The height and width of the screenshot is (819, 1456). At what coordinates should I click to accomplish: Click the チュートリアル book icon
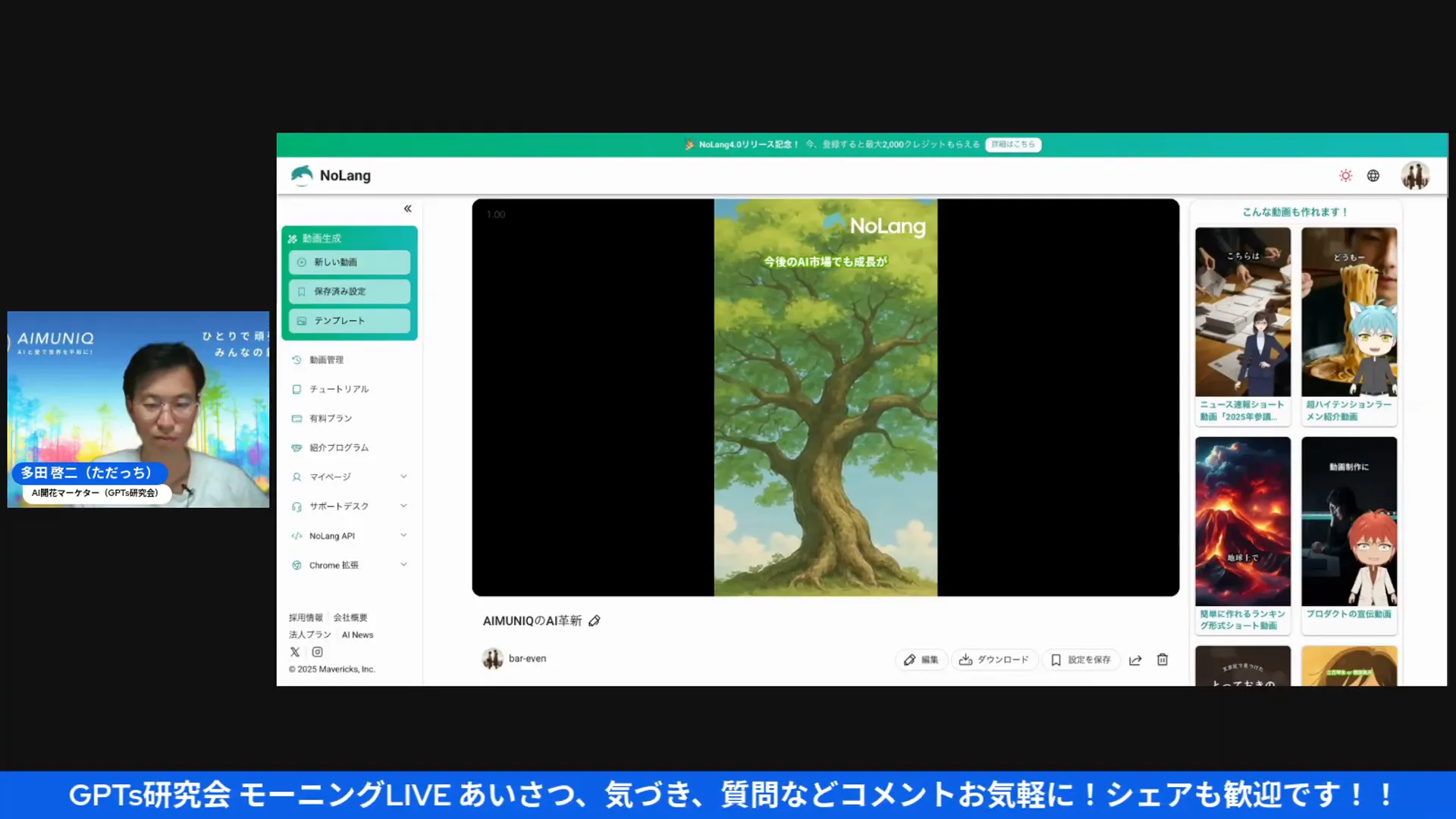[297, 389]
